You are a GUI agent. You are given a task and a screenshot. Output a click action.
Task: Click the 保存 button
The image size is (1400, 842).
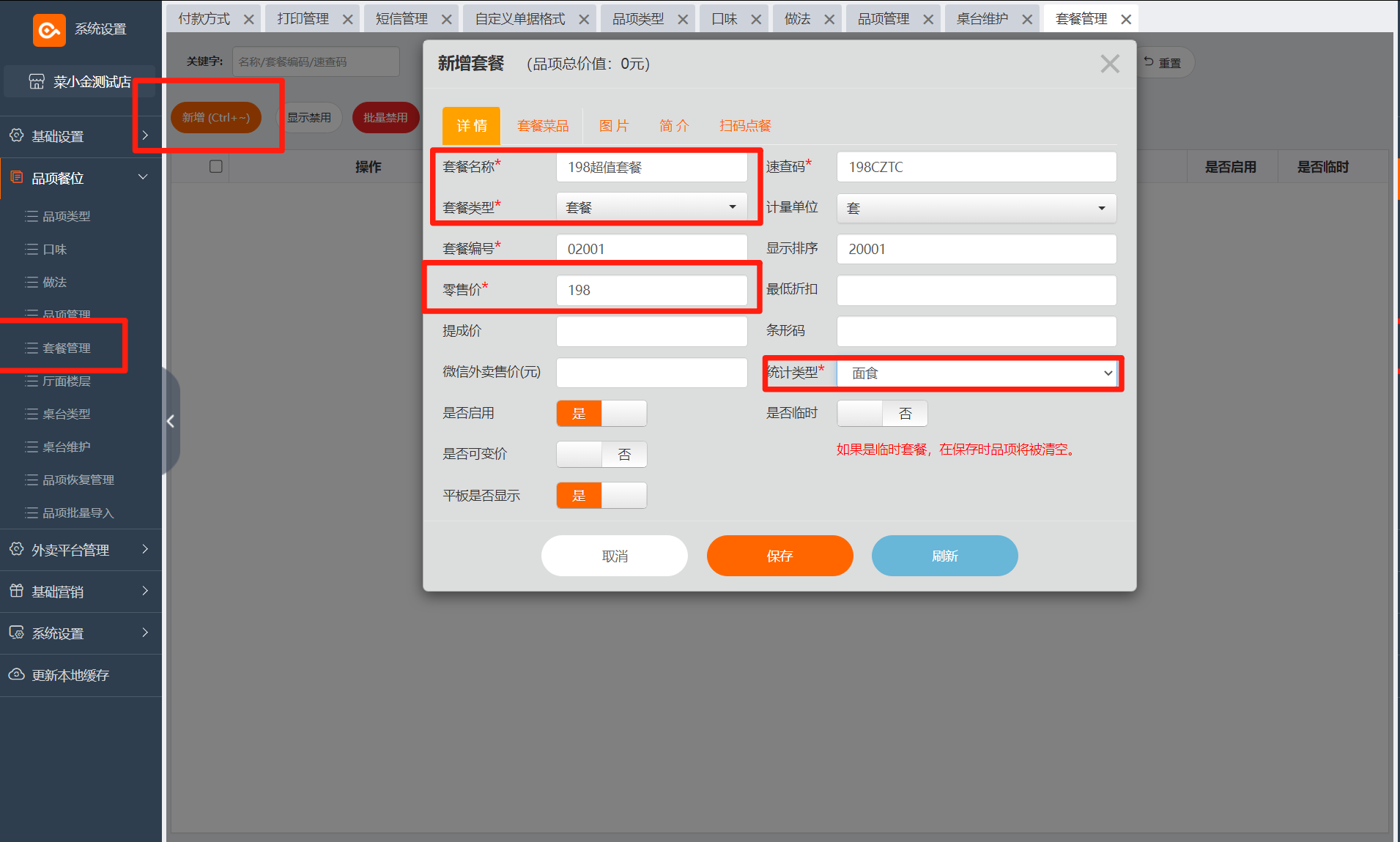point(779,556)
